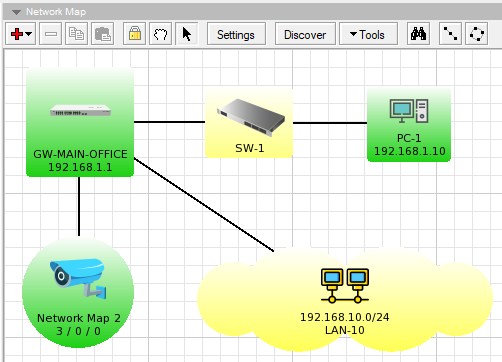Screen dimensions: 502x362
Task: Open the Add dropdown arrow
Action: coord(29,34)
